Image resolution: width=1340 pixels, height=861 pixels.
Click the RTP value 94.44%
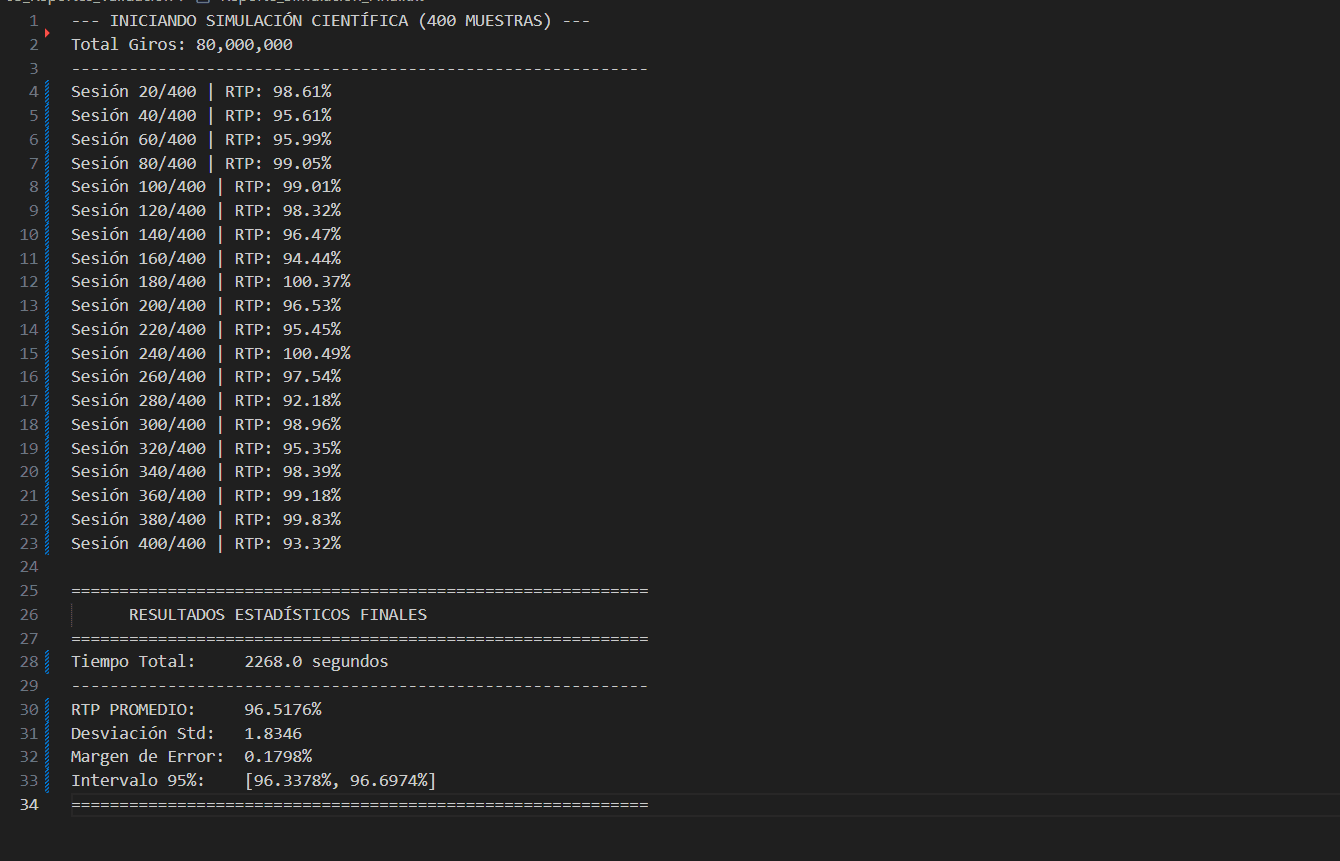(312, 259)
